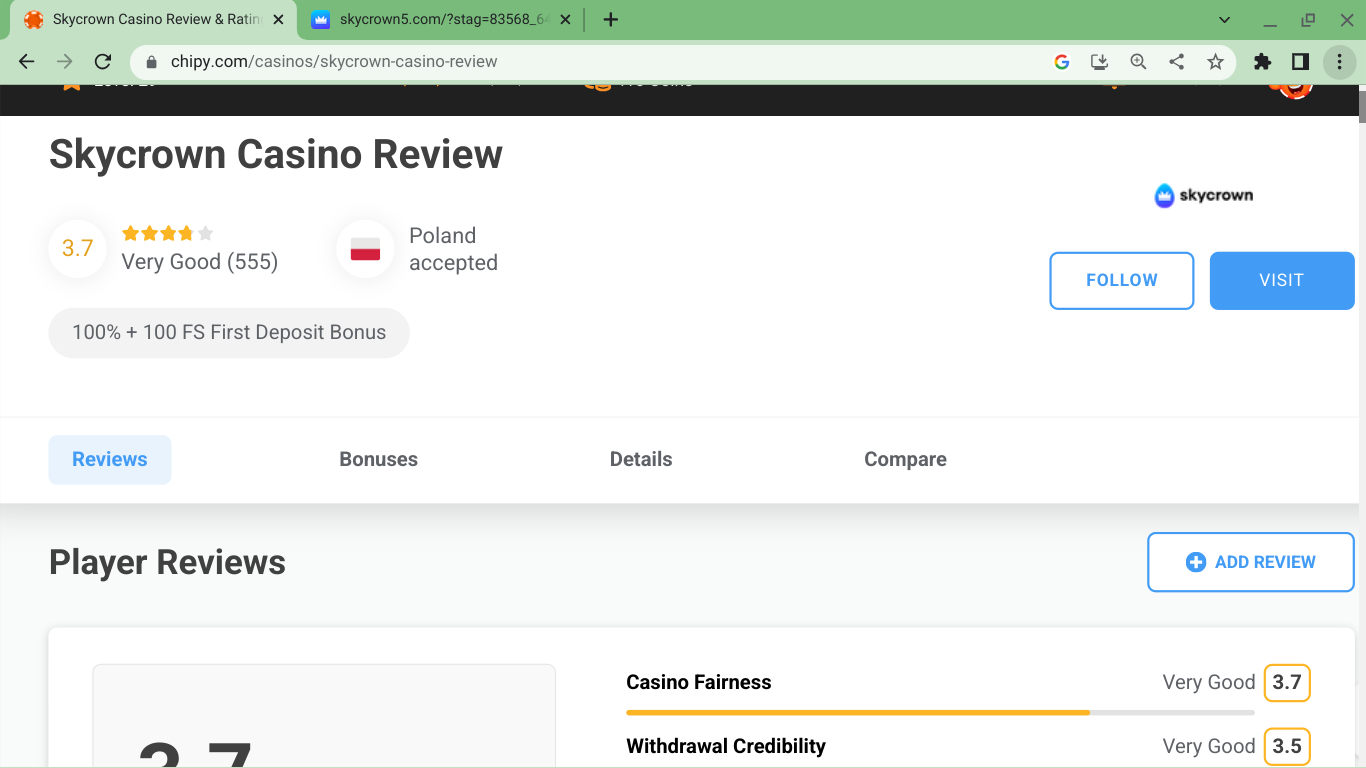The image size is (1366, 768).
Task: Open the Compare tab
Action: (905, 460)
